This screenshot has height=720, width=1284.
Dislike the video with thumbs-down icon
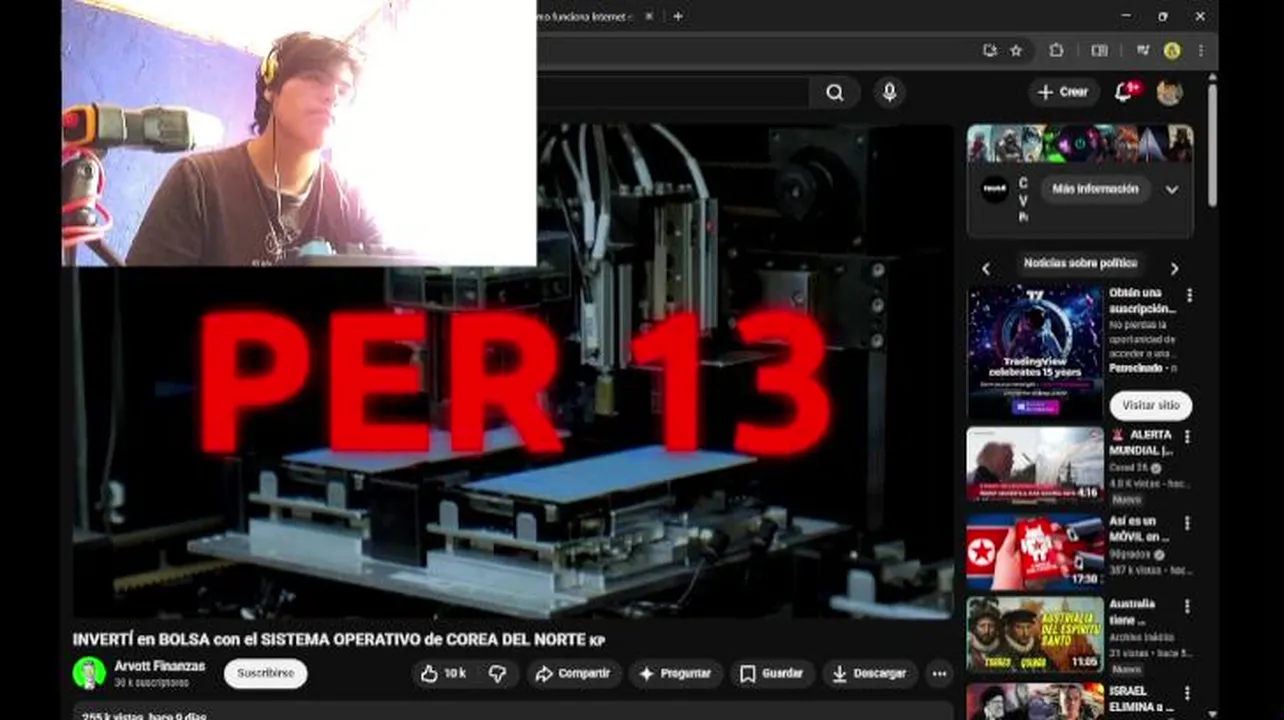pyautogui.click(x=497, y=674)
